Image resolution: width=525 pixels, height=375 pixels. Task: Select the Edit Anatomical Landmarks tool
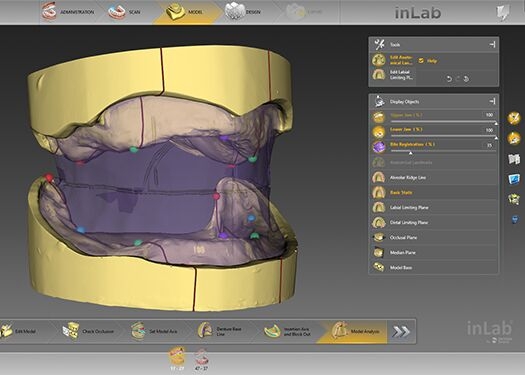pos(393,60)
